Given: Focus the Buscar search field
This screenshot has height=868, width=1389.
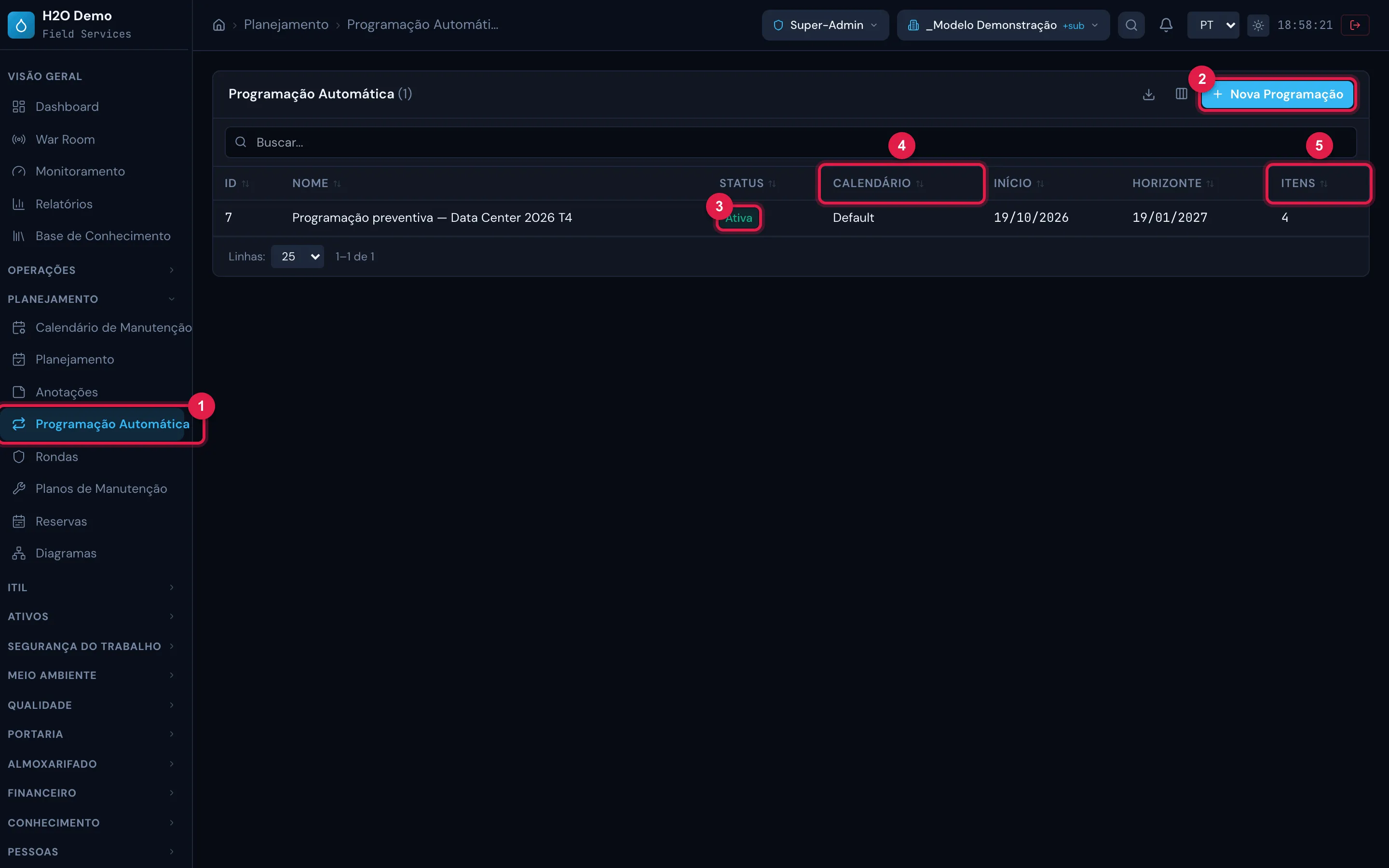Looking at the screenshot, I should 790,142.
